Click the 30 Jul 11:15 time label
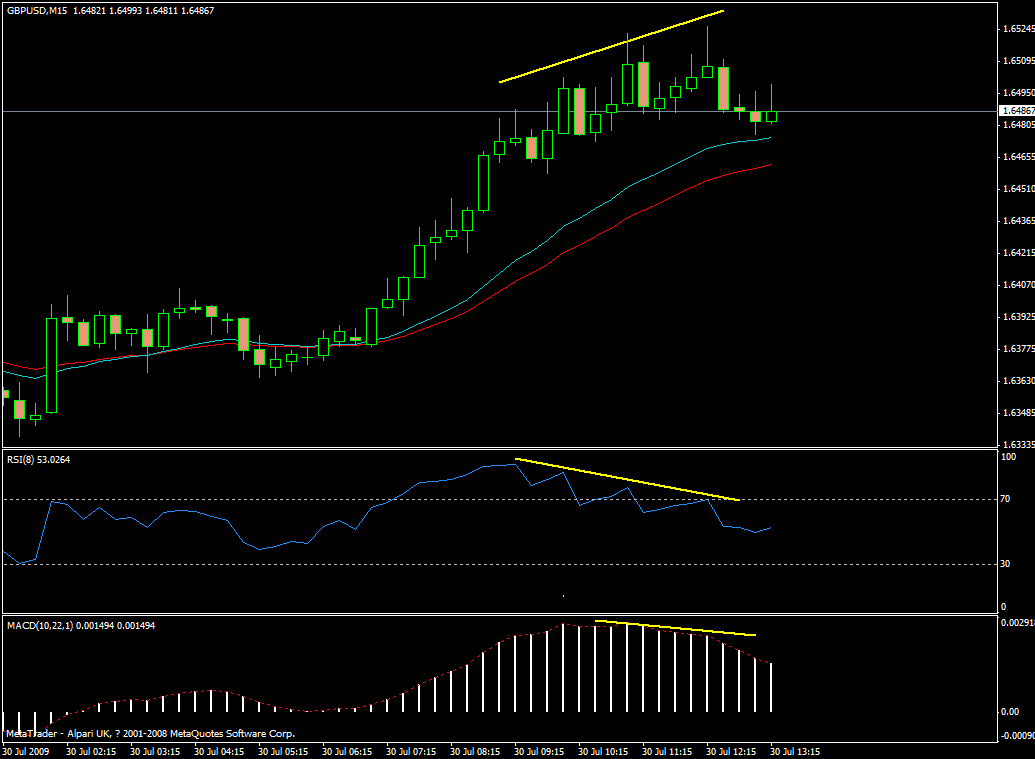1035x759 pixels. (x=667, y=752)
